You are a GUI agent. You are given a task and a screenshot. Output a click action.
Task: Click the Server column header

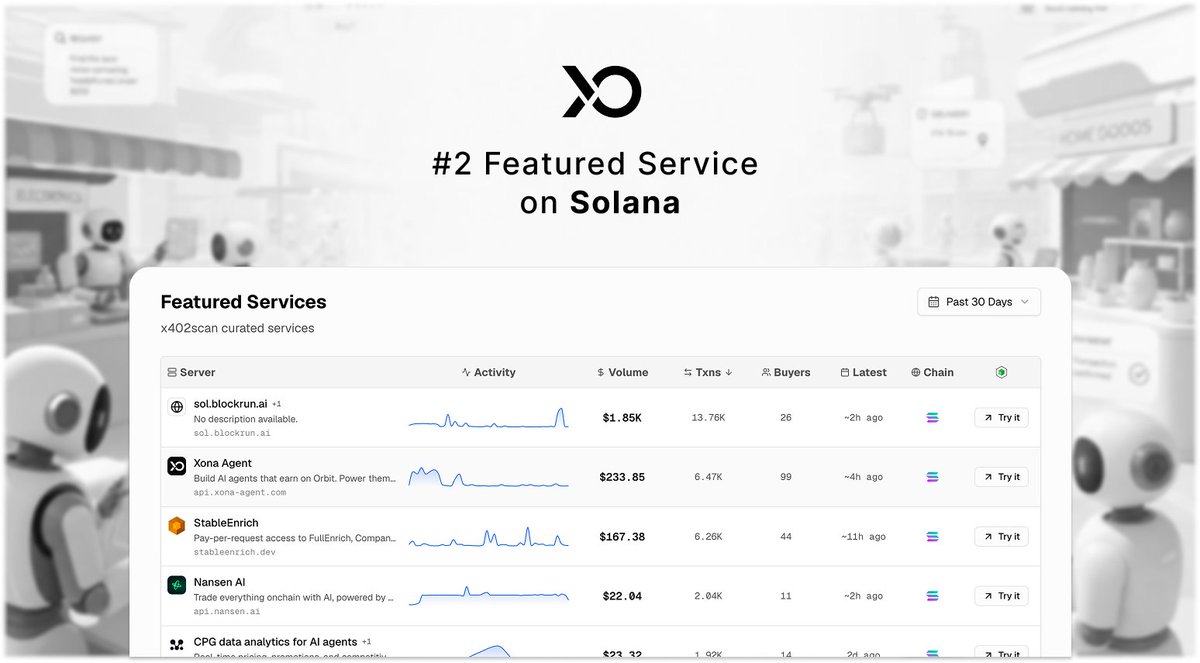191,372
